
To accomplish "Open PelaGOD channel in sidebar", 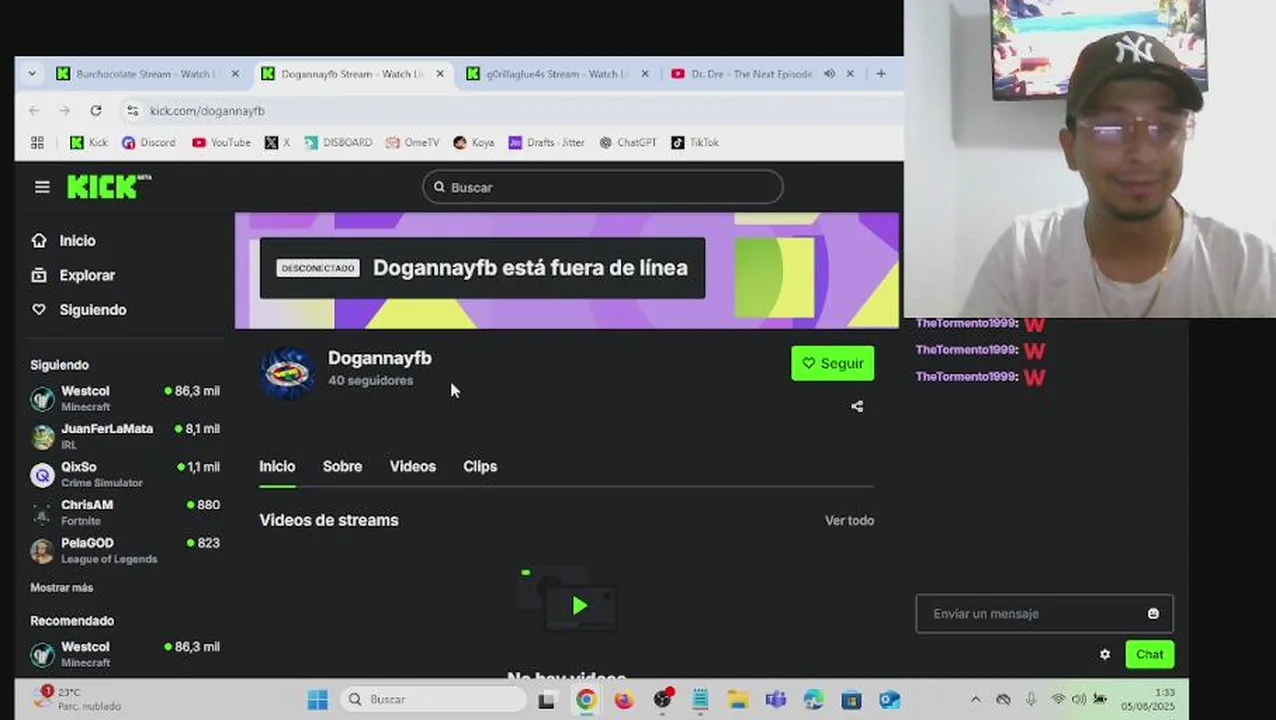I will point(125,550).
